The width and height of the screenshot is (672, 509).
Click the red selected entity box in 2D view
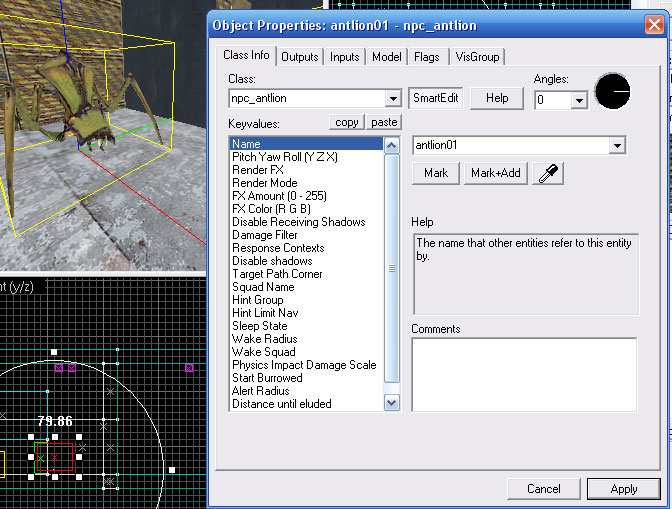54,457
